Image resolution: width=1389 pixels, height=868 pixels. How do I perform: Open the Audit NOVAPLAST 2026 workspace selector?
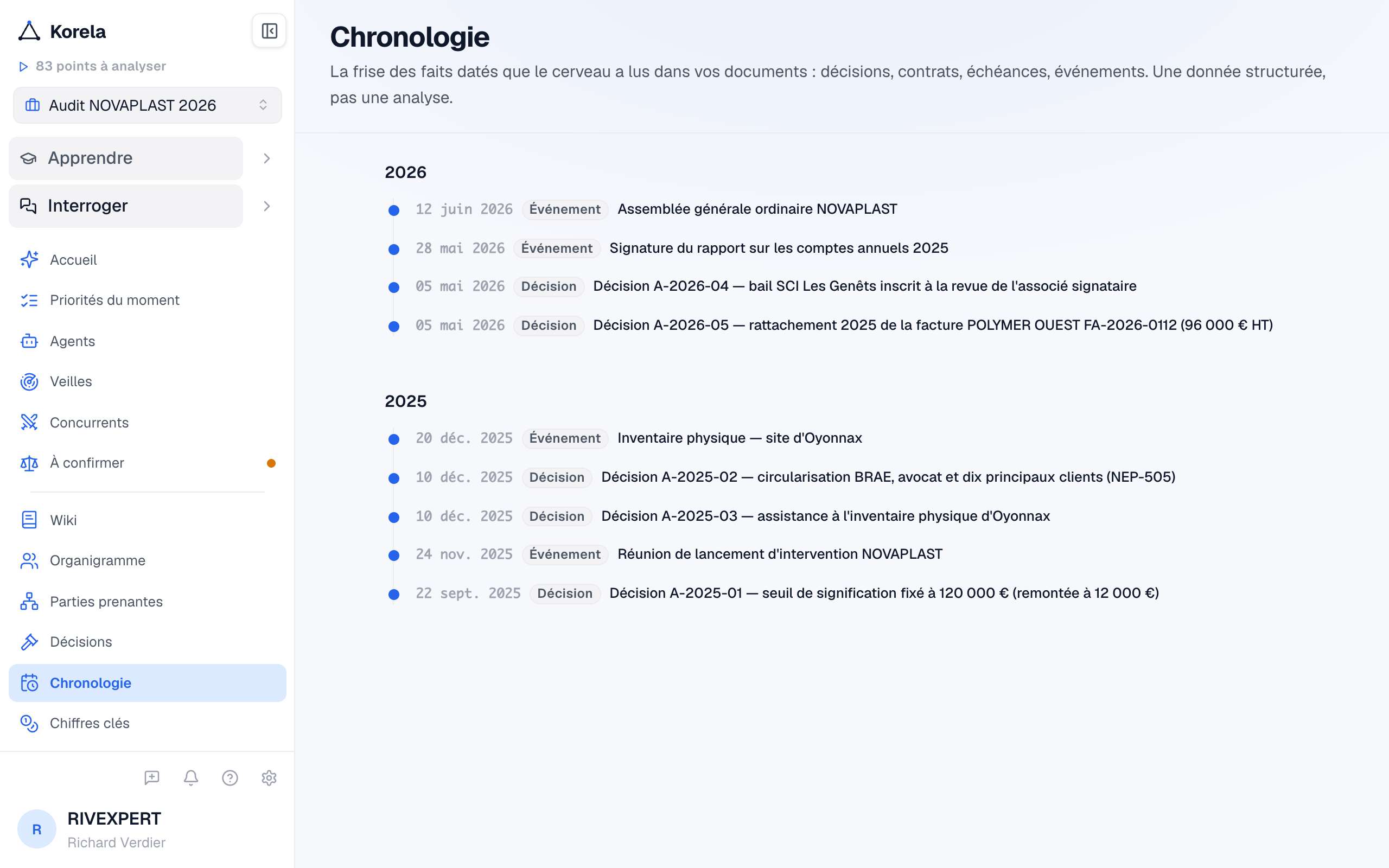(148, 105)
